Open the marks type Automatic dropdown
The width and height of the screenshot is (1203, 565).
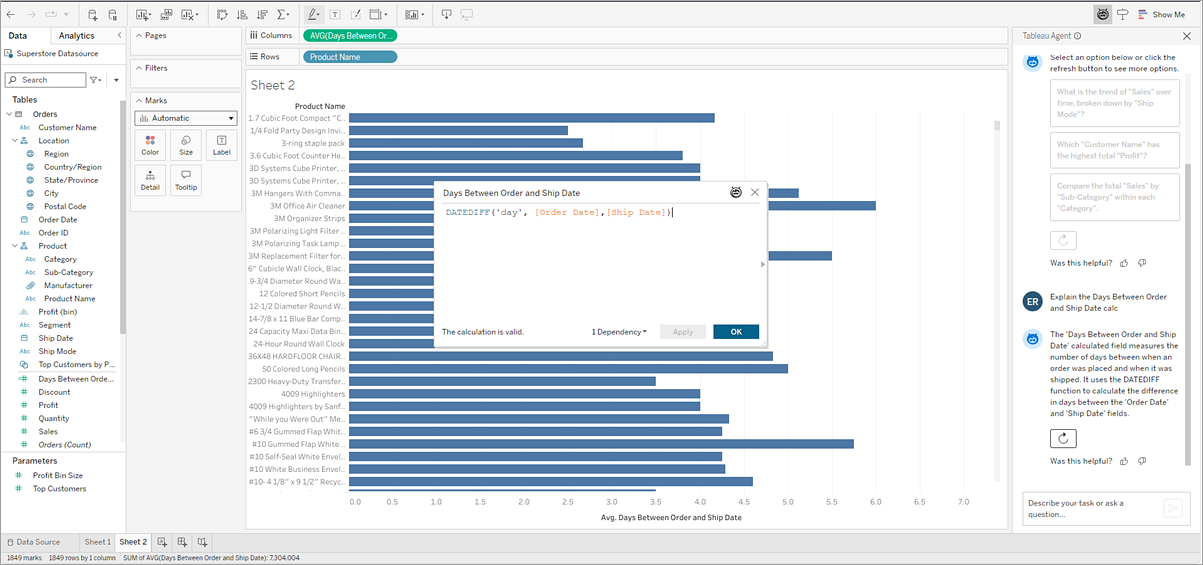(186, 118)
